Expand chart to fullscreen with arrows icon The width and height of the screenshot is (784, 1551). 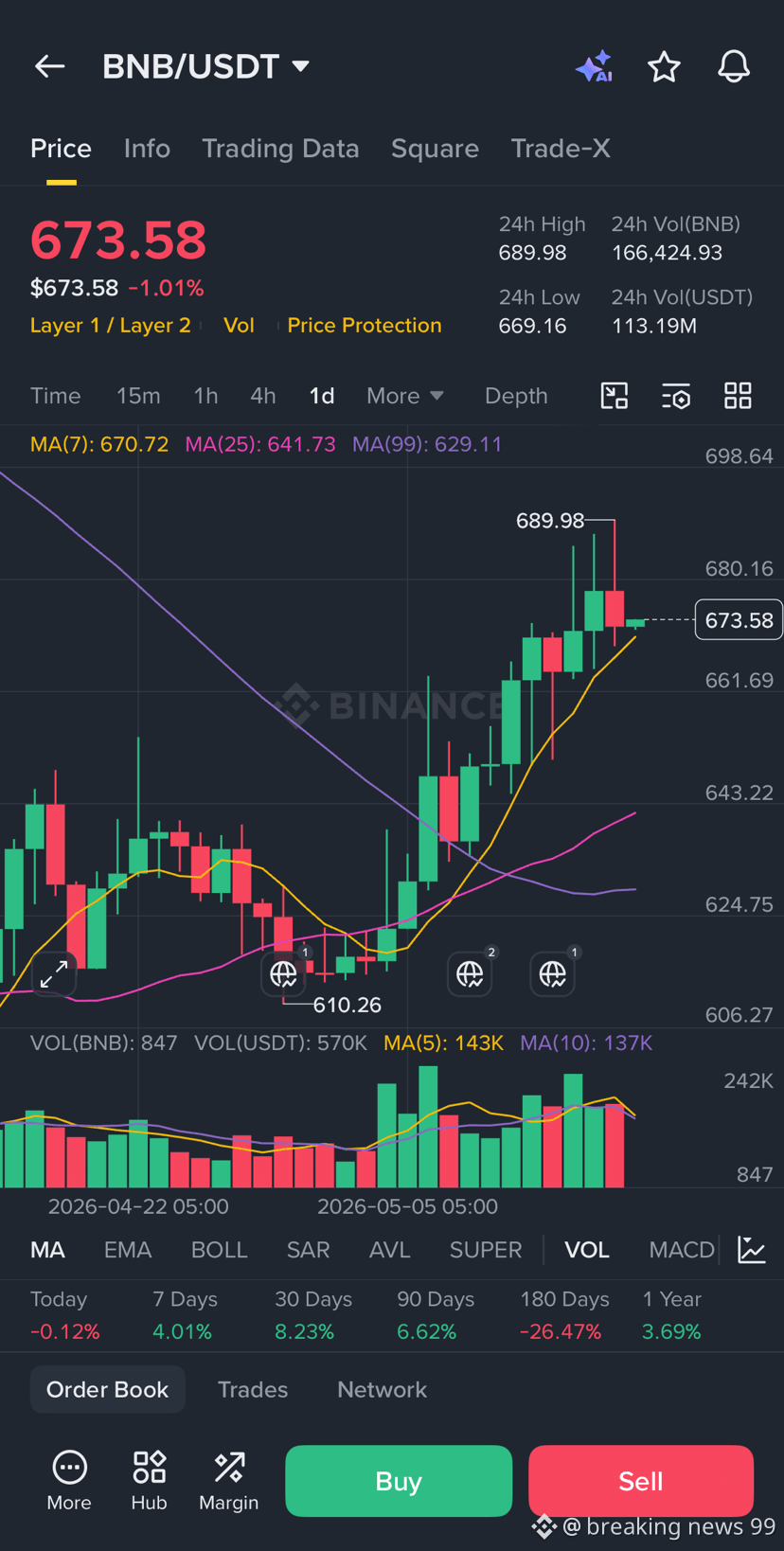[54, 973]
